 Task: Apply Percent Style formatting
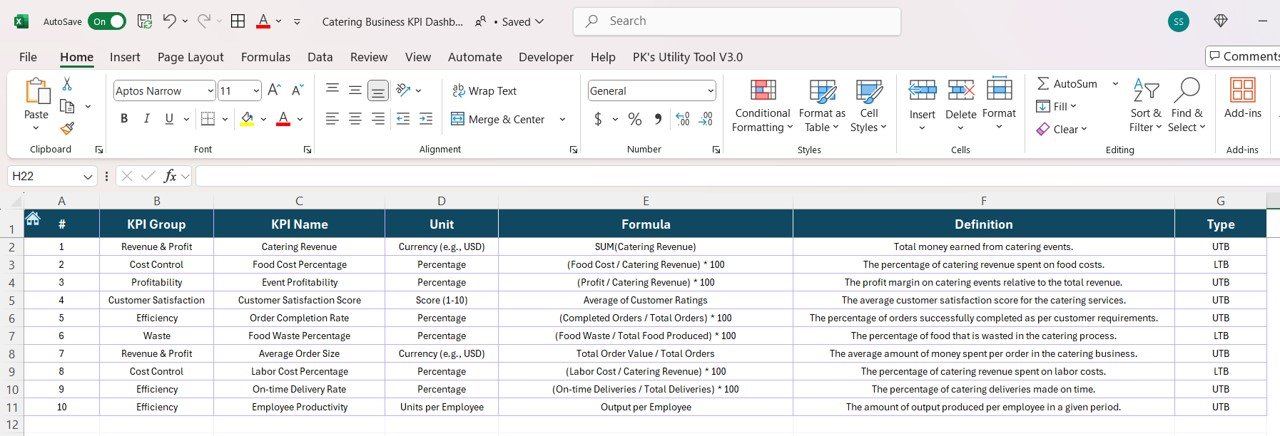point(634,119)
